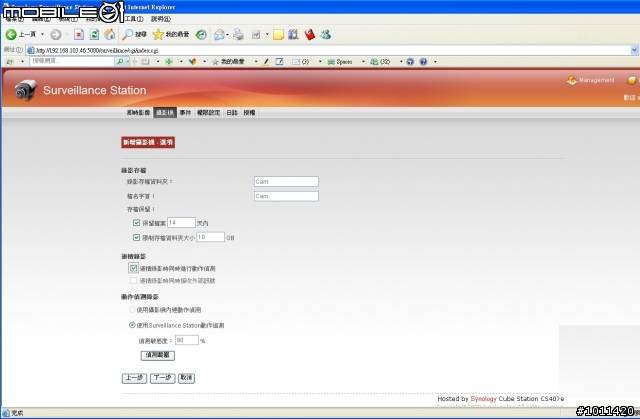This screenshot has height=419, width=640.
Task: Refresh the page using the green arrows icon
Action: click(x=94, y=35)
